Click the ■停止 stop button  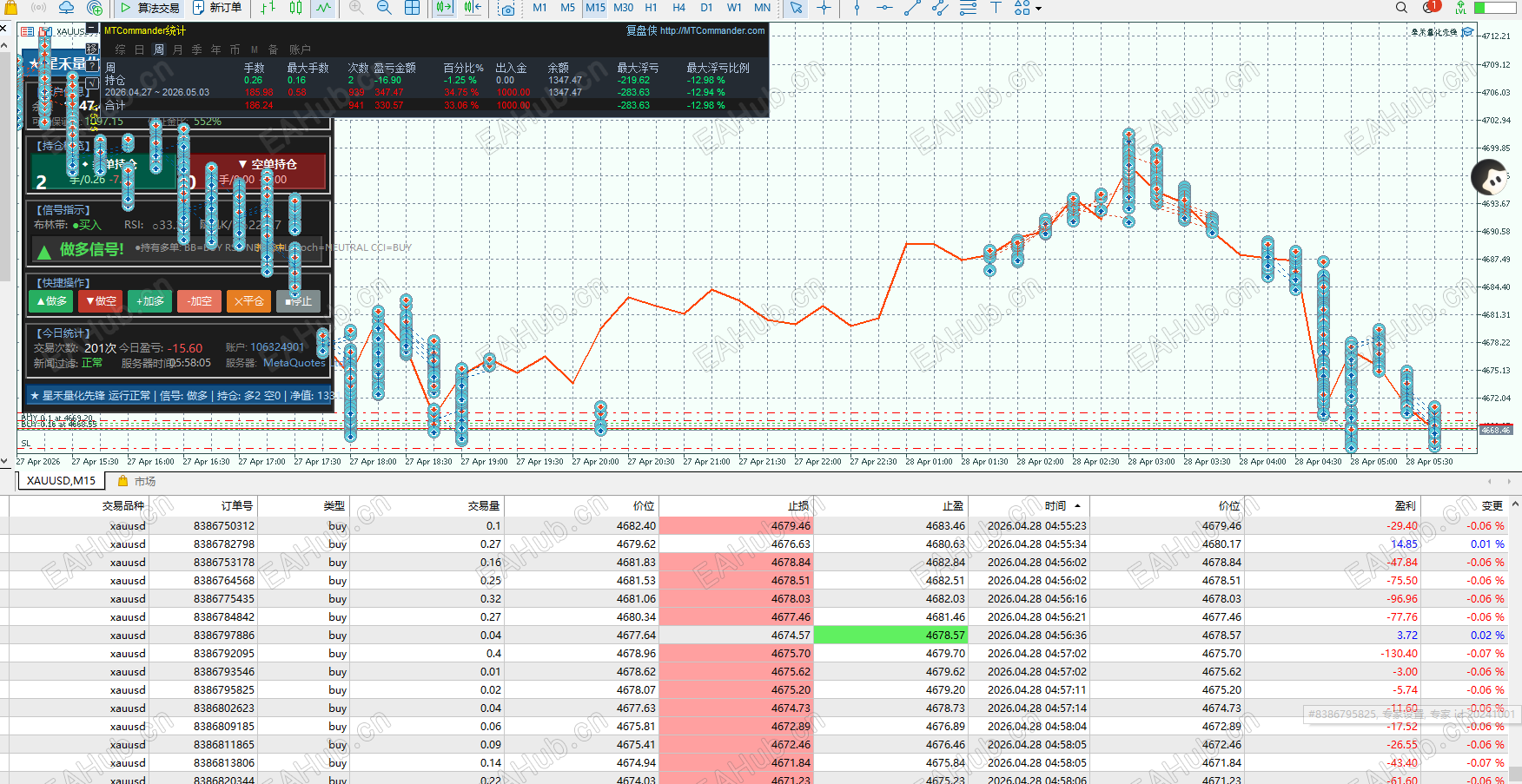(x=298, y=301)
